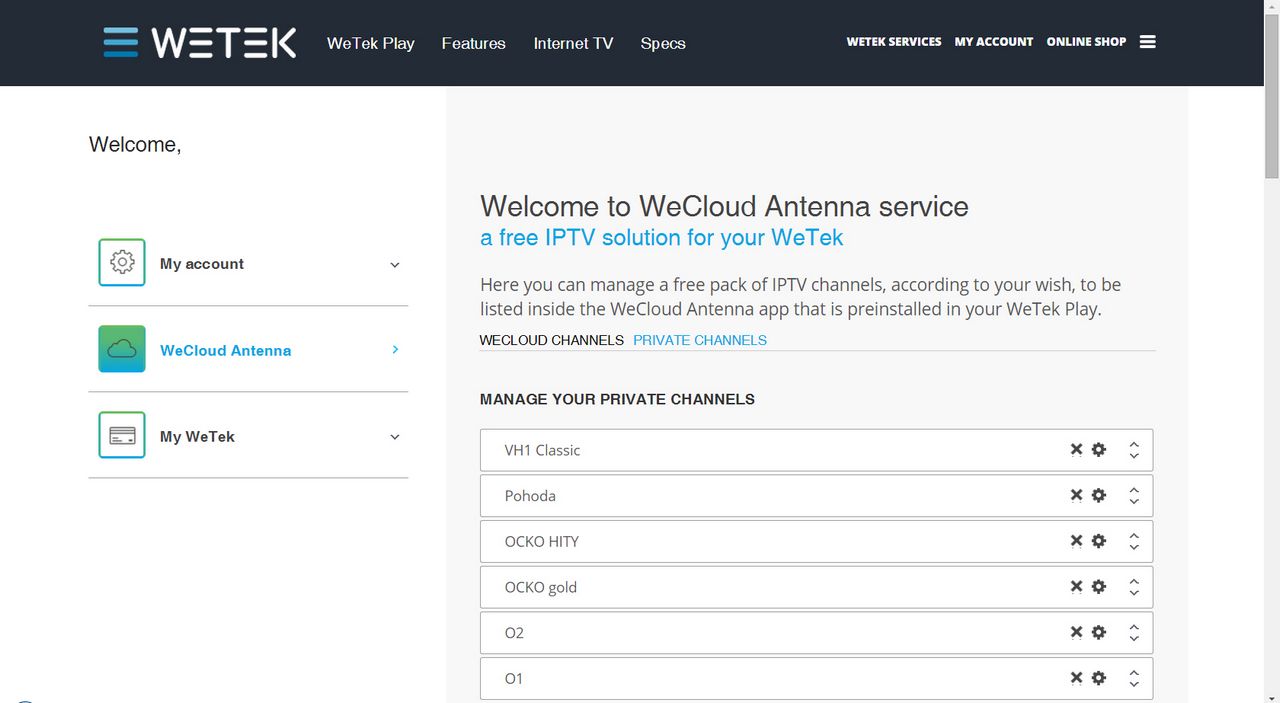Open the Specs menu item

pos(663,43)
